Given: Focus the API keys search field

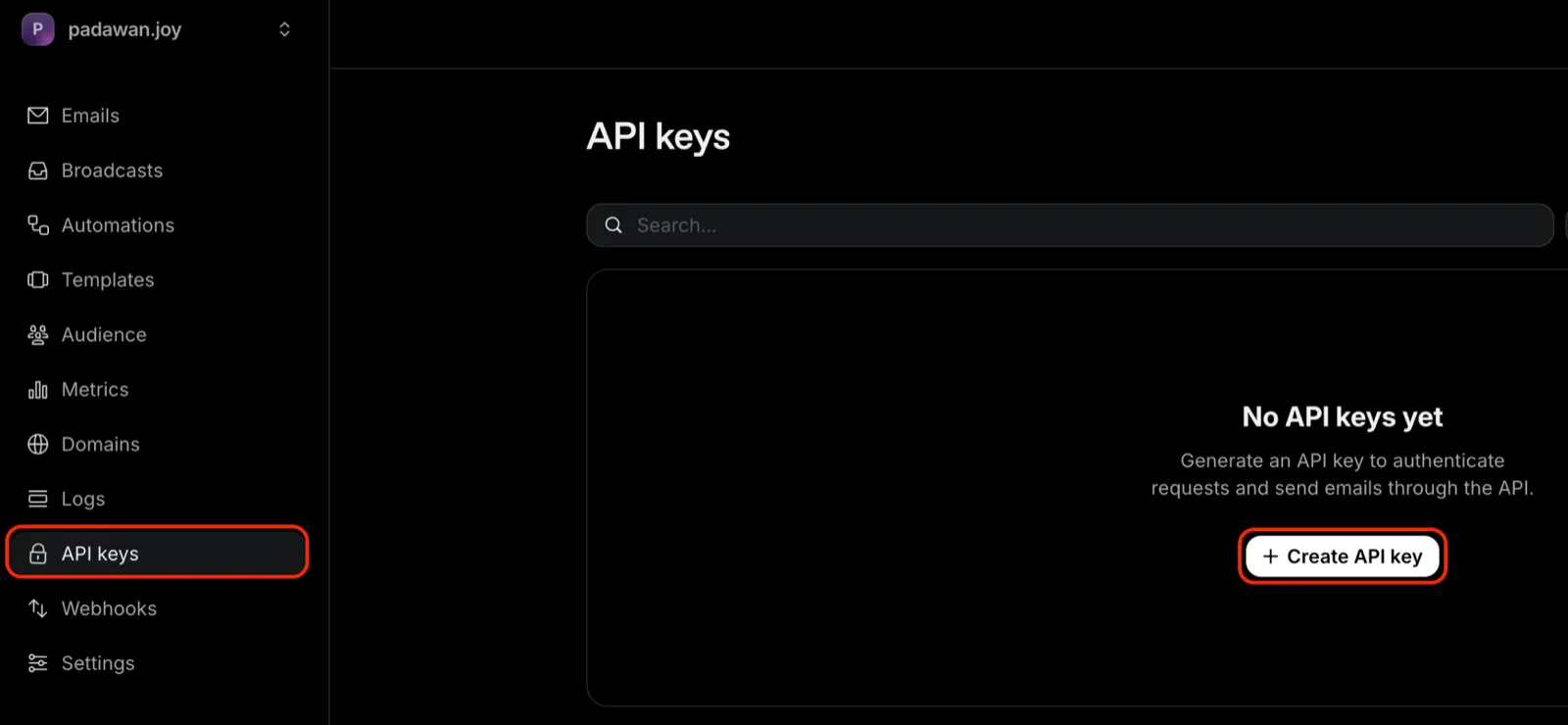Looking at the screenshot, I should coord(1078,225).
